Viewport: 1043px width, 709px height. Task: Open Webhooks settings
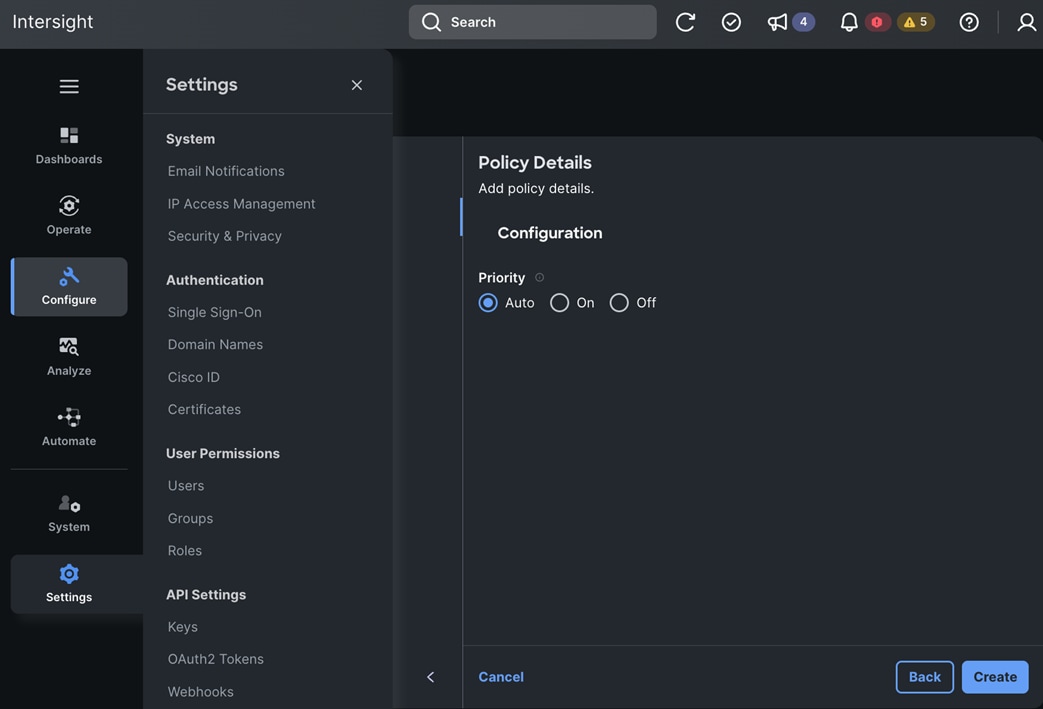[x=200, y=692]
